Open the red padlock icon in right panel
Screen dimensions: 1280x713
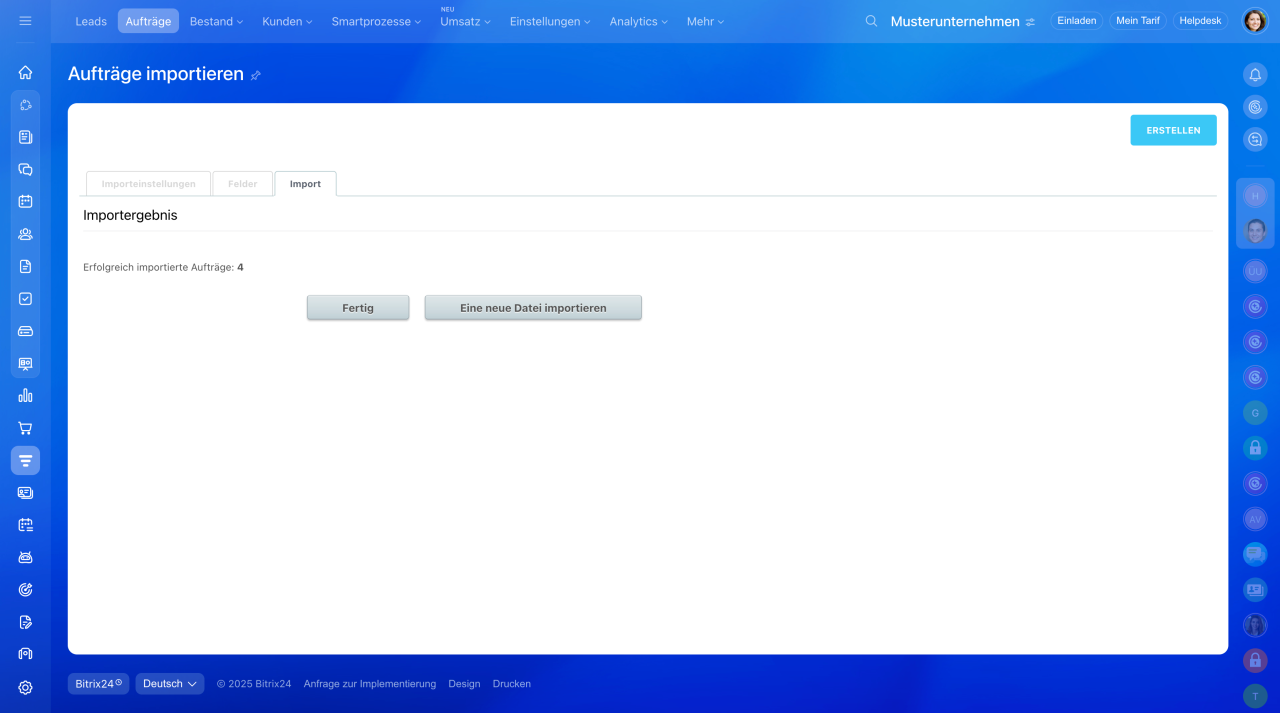point(1255,661)
